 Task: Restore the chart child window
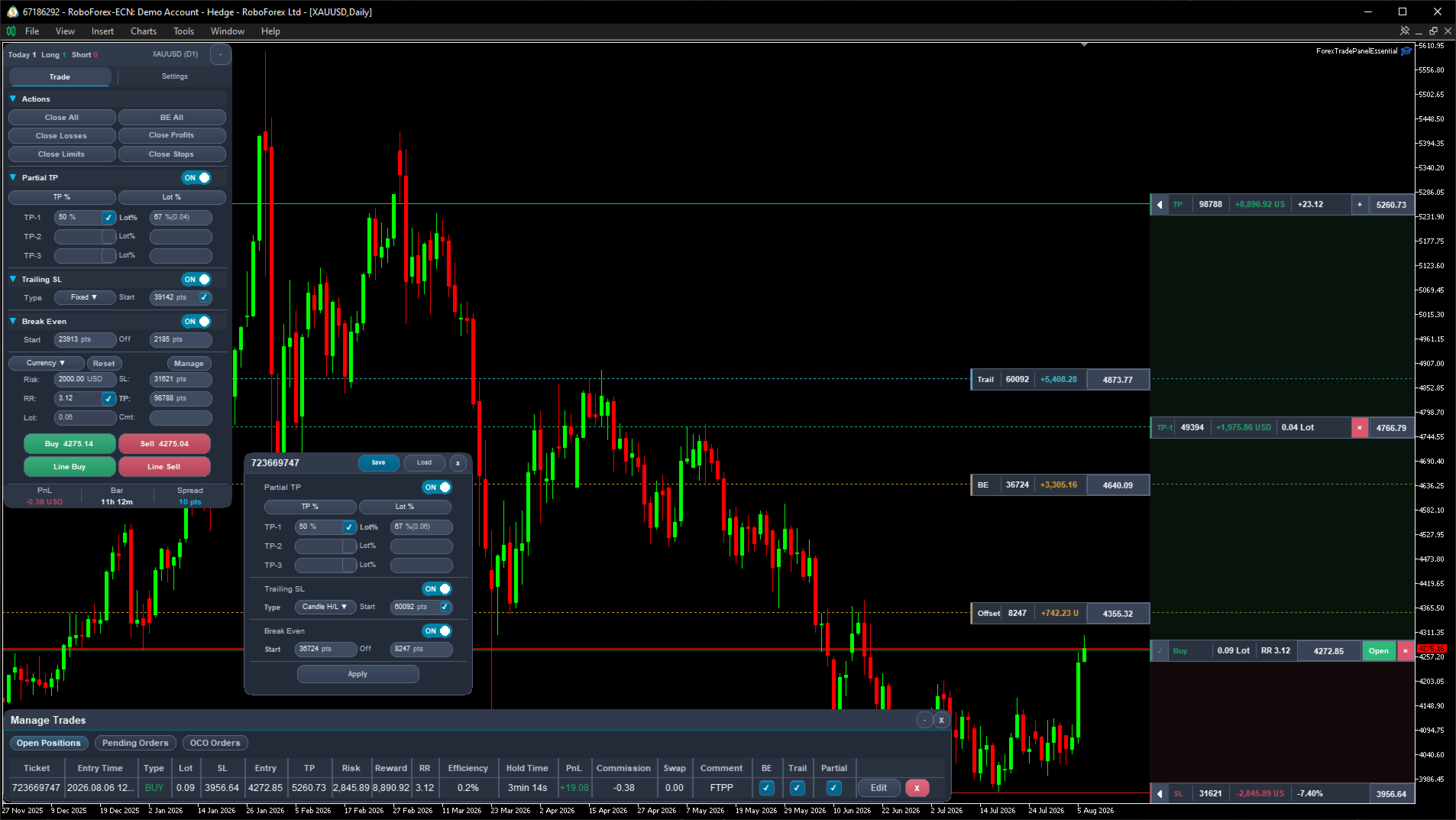click(x=1433, y=31)
